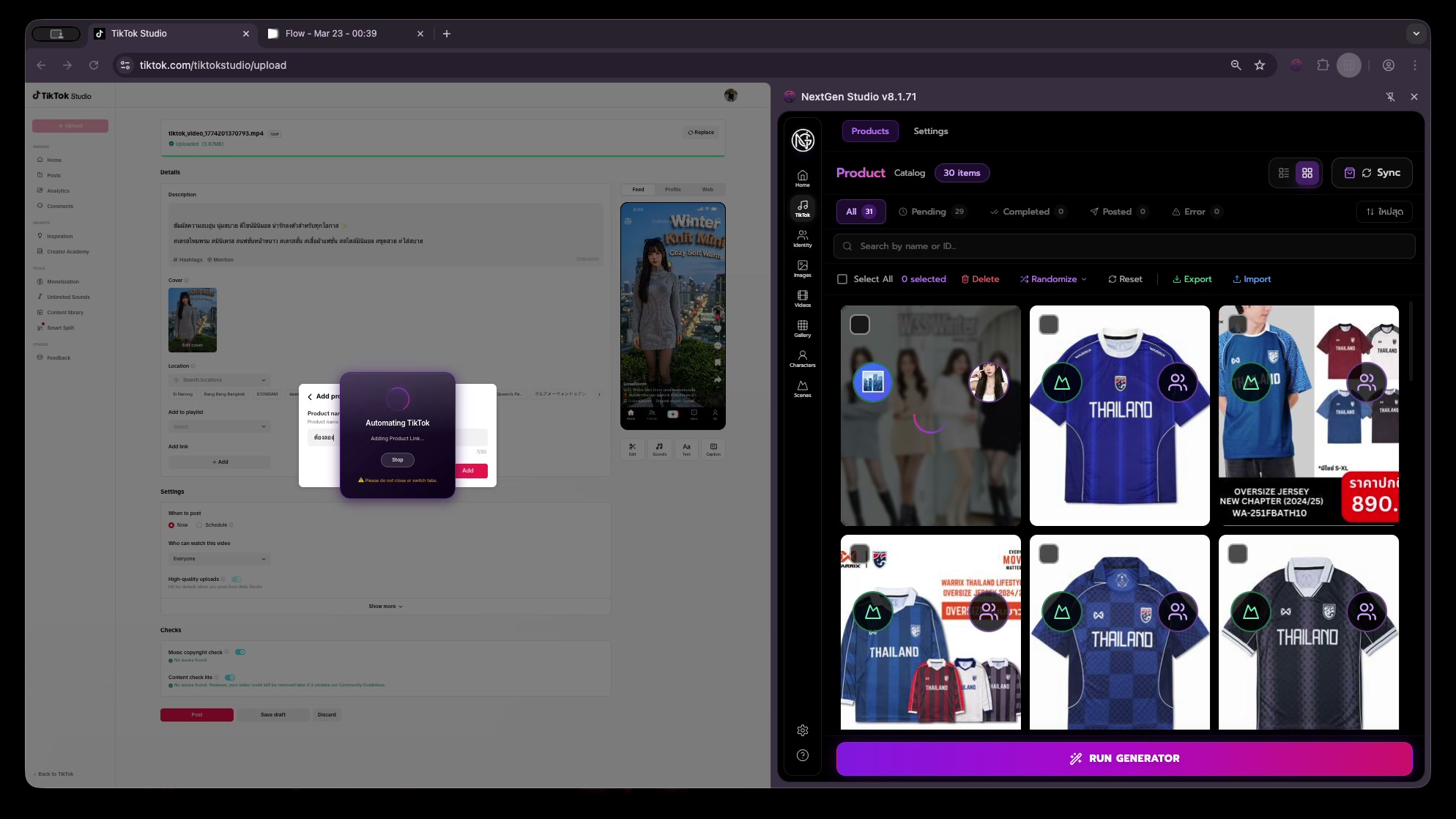Click the video cover thumbnail
The height and width of the screenshot is (819, 1456).
[193, 320]
